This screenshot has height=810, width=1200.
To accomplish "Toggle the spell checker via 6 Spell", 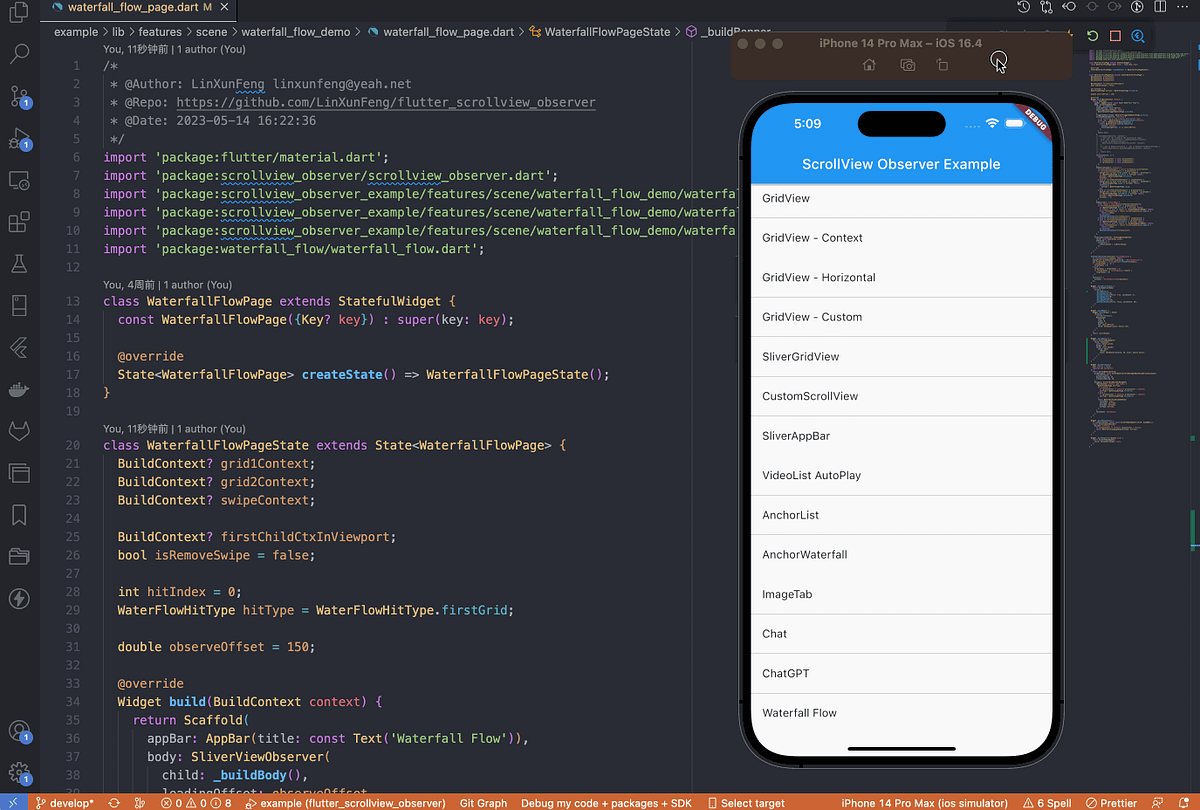I will (x=1048, y=802).
